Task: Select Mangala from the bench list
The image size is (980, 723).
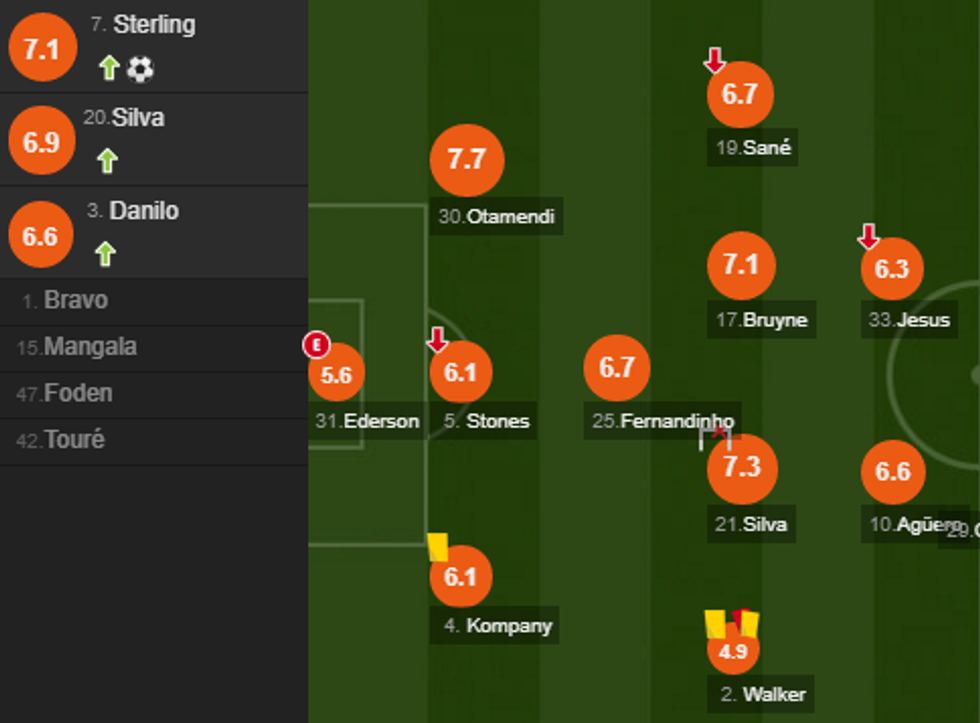Action: point(90,348)
